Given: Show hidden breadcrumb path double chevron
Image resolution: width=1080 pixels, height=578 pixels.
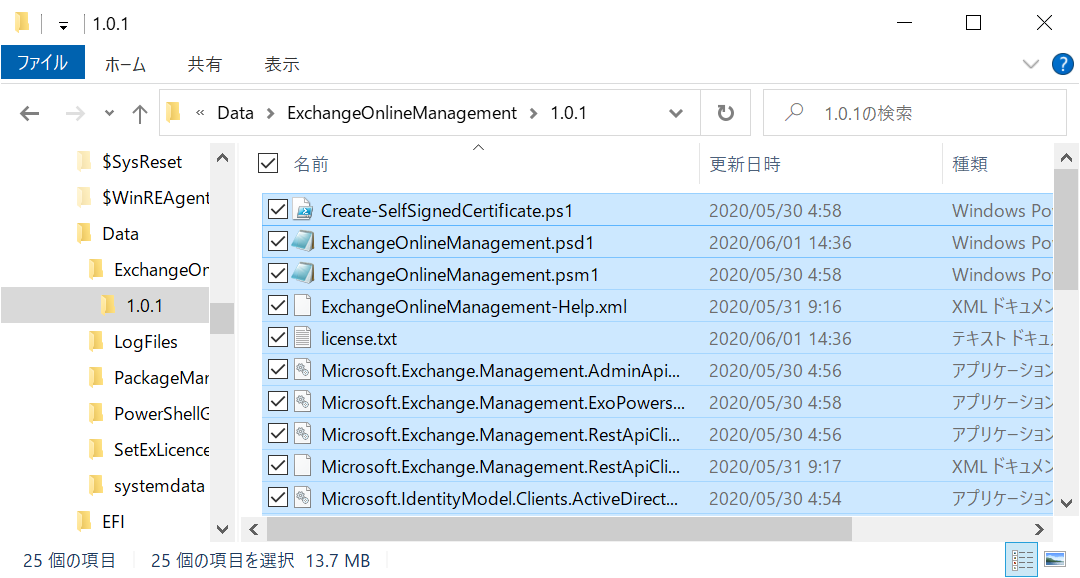Looking at the screenshot, I should pyautogui.click(x=200, y=112).
